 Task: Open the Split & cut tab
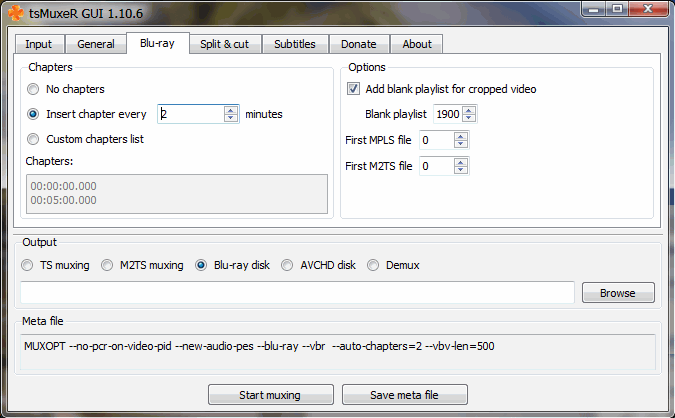coord(225,44)
